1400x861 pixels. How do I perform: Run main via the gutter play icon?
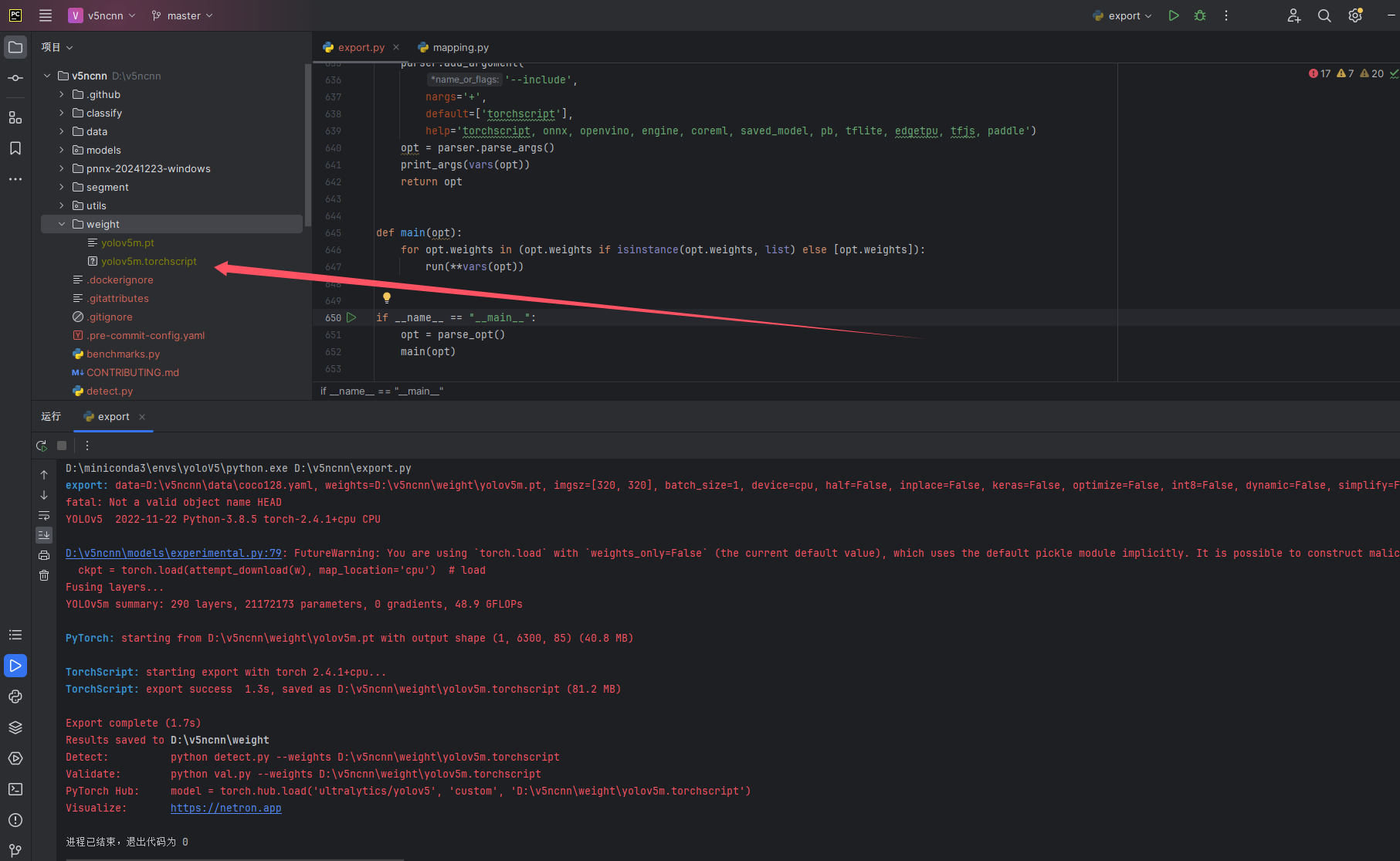[x=351, y=317]
